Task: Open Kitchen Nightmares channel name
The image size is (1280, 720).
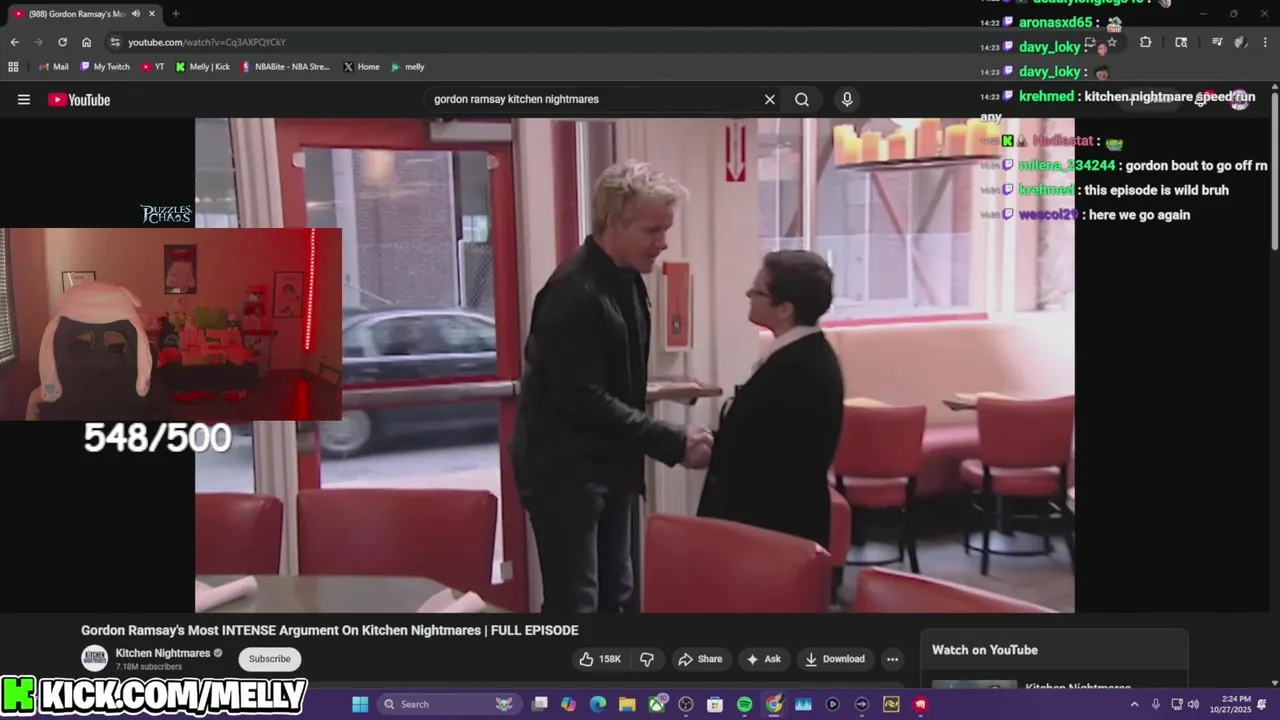Action: 163,653
